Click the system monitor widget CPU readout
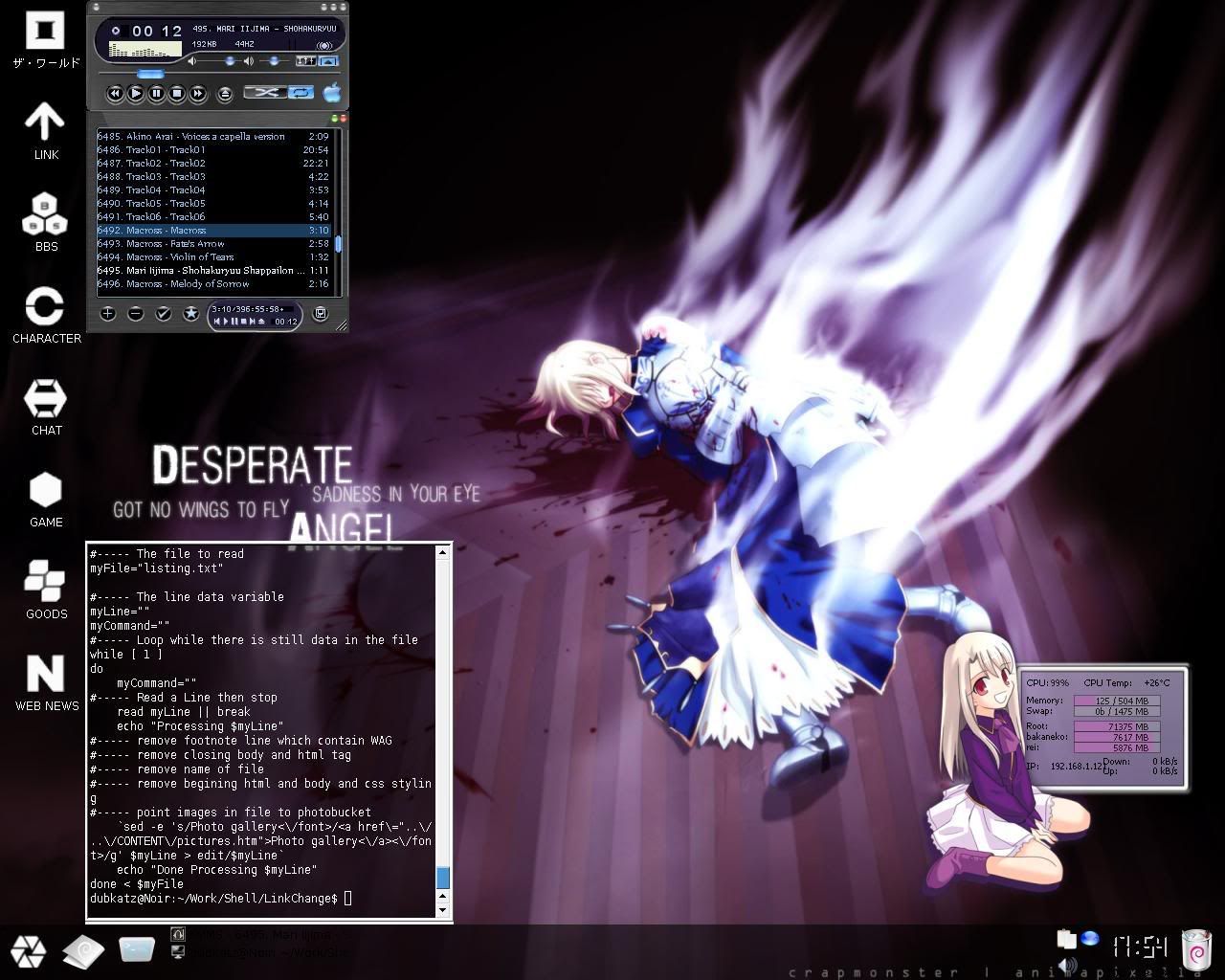 tap(1048, 683)
